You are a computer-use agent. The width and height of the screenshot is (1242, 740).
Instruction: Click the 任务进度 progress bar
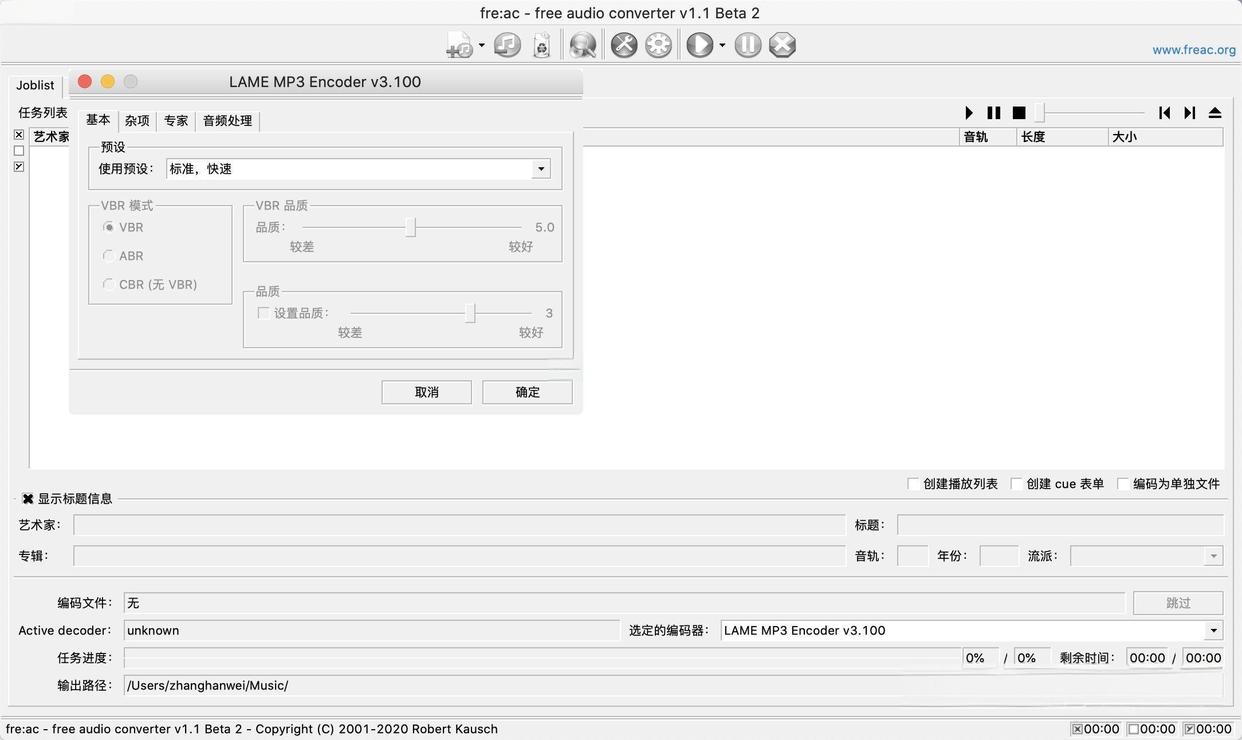(x=542, y=658)
